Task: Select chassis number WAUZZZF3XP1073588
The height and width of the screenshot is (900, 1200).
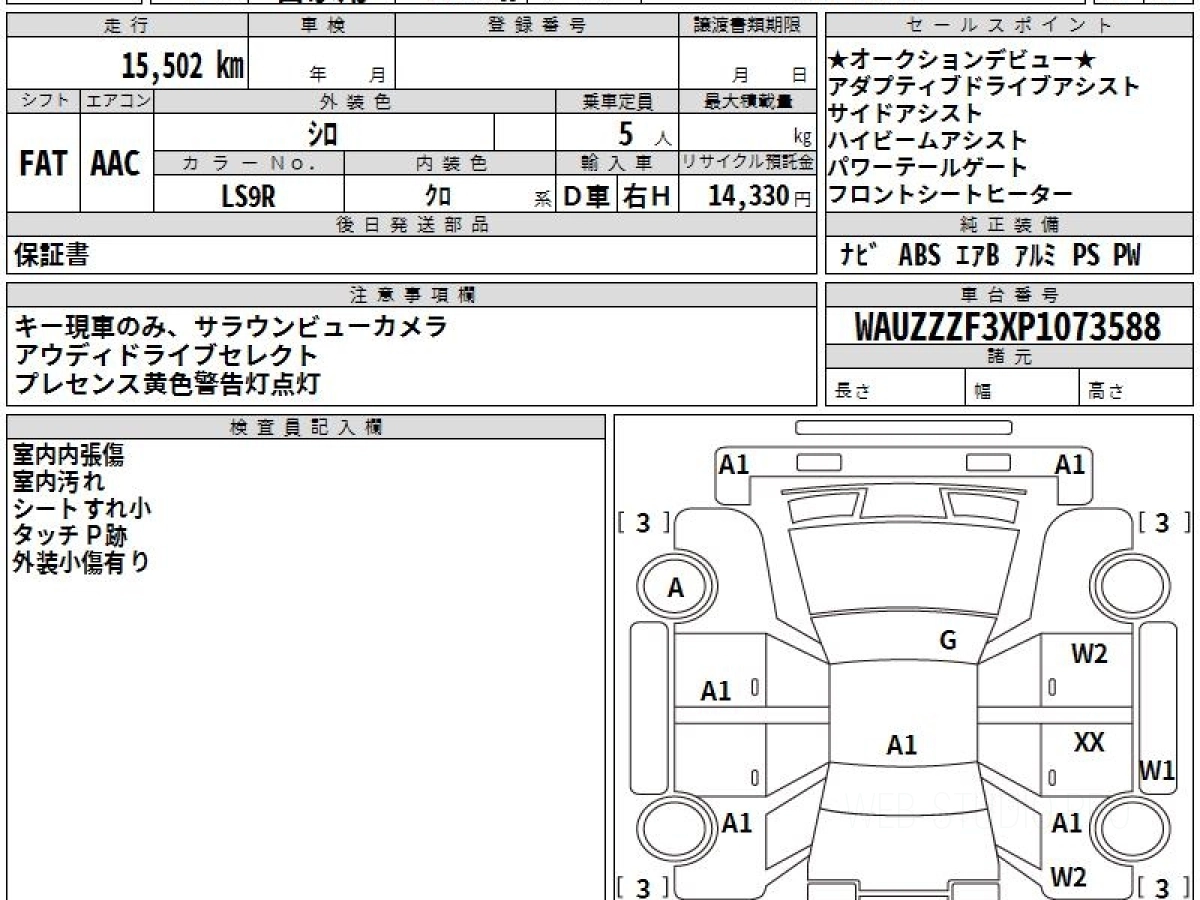Action: coord(1008,326)
